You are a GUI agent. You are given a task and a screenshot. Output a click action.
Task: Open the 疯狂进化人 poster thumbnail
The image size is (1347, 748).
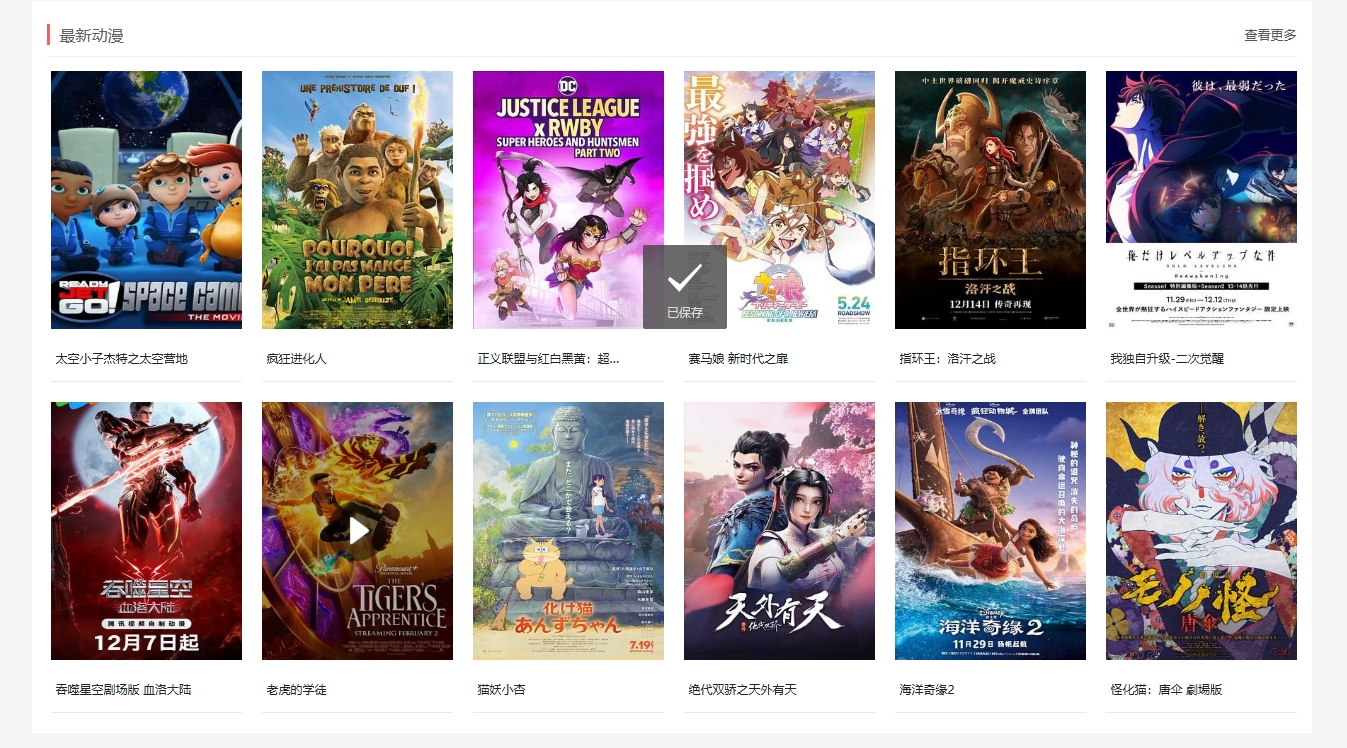(357, 200)
